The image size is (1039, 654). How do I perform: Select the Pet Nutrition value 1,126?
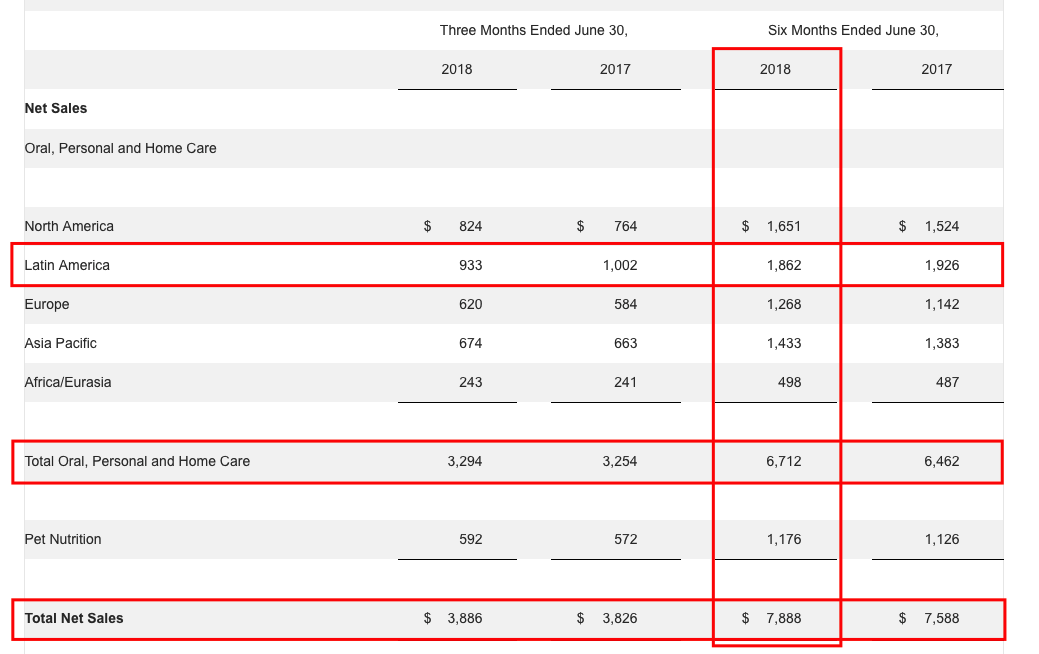tap(941, 539)
